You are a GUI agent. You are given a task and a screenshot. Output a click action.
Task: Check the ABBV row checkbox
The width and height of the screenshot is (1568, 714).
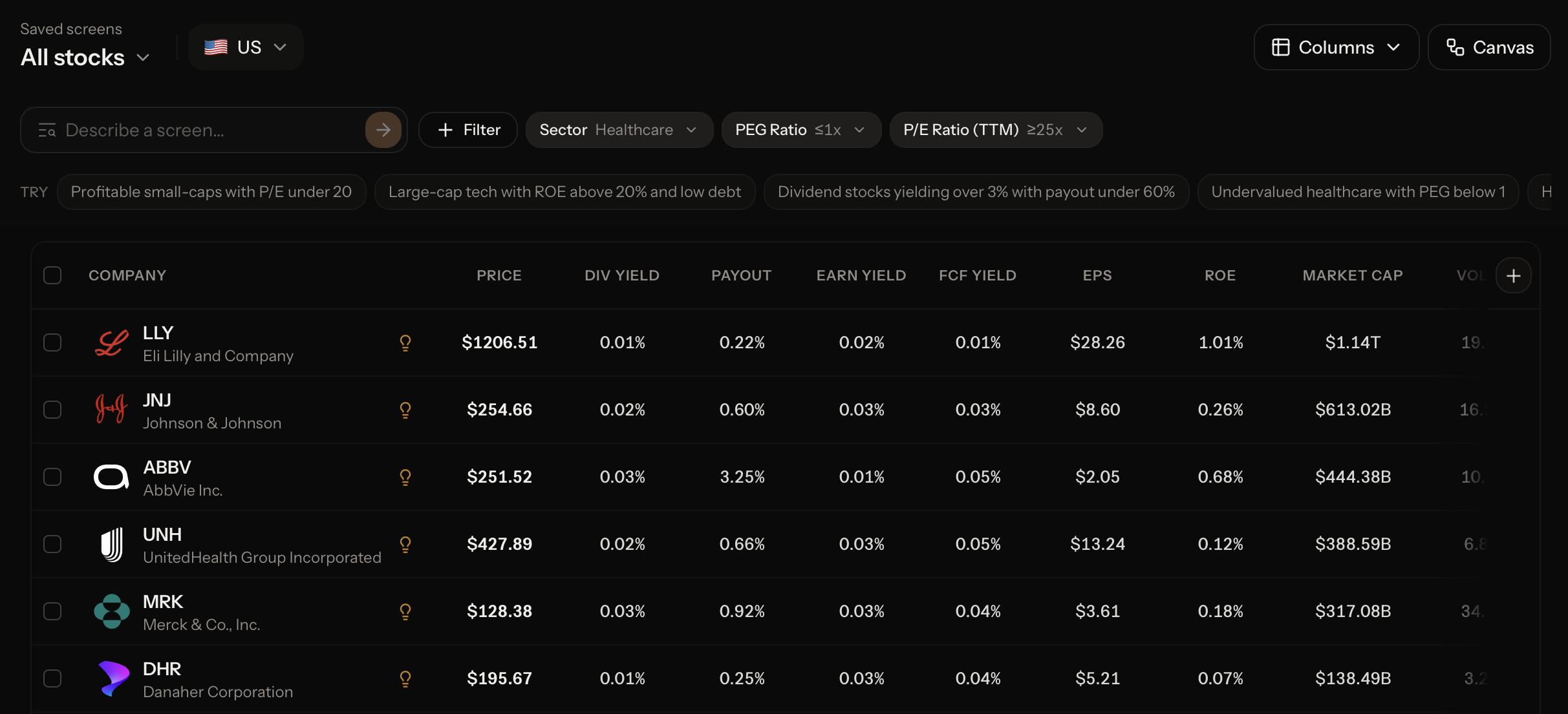52,477
